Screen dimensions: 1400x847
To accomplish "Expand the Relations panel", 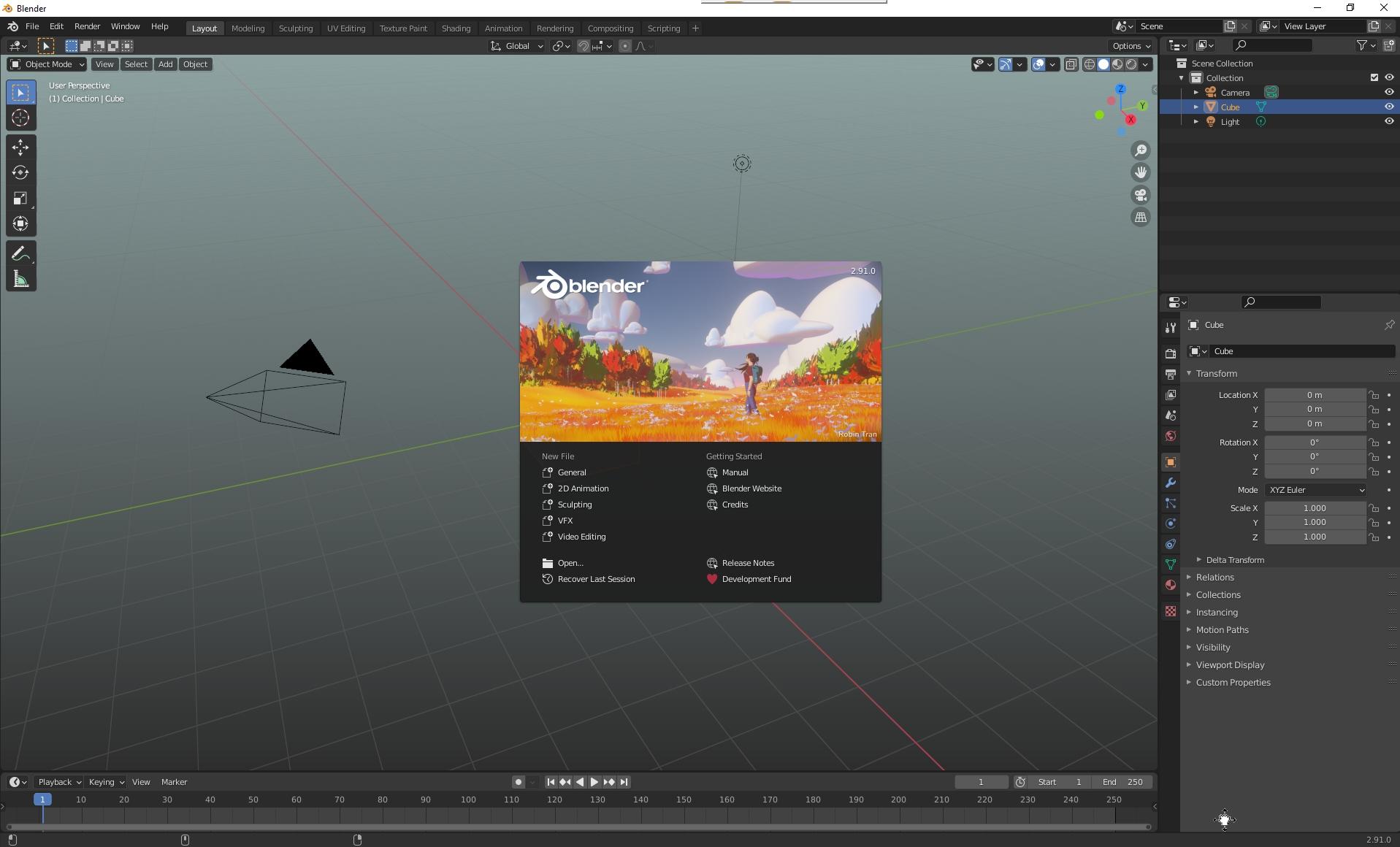I will click(1215, 578).
